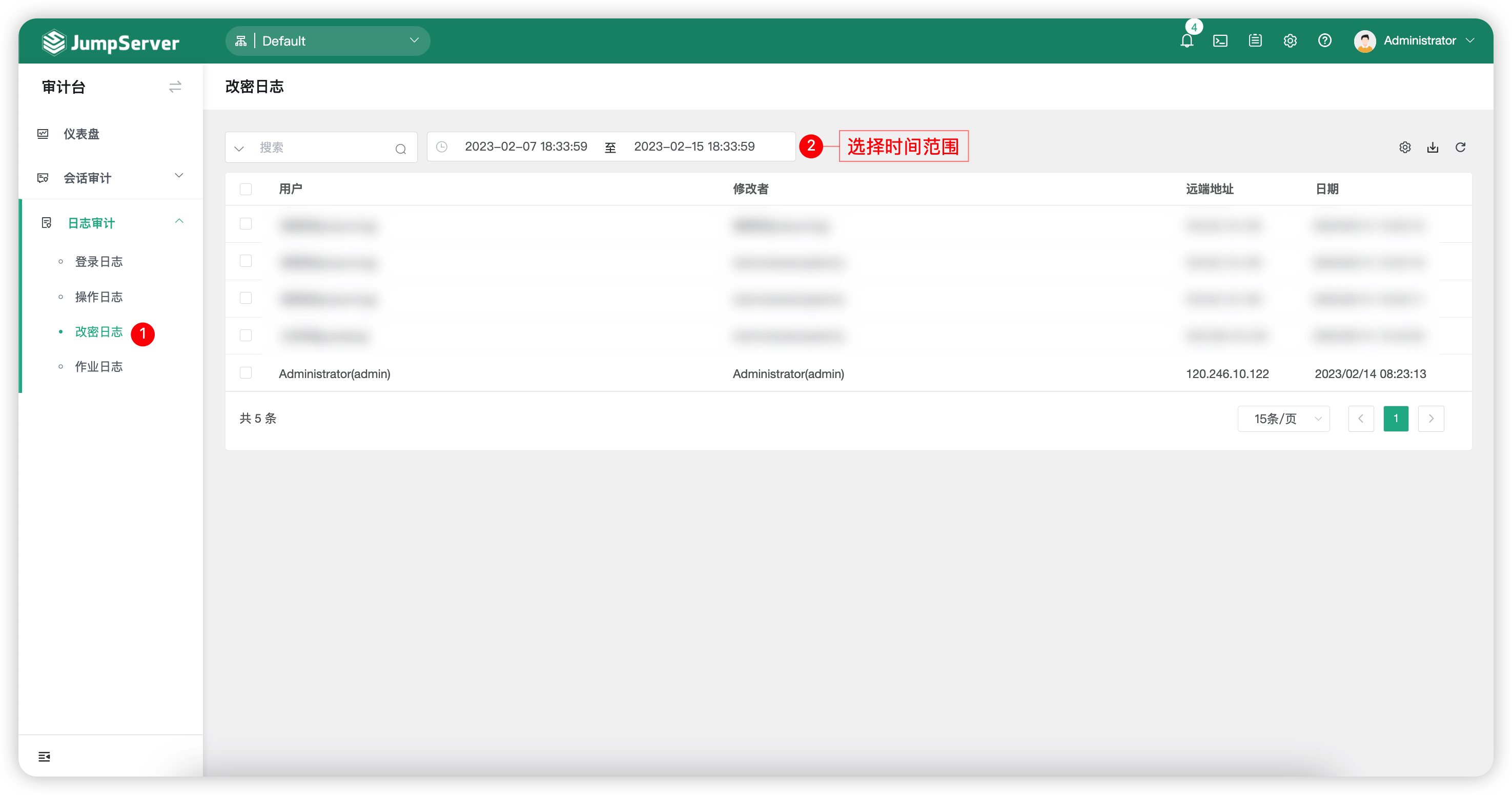
Task: Open the tickets list icon in header
Action: coord(1255,40)
